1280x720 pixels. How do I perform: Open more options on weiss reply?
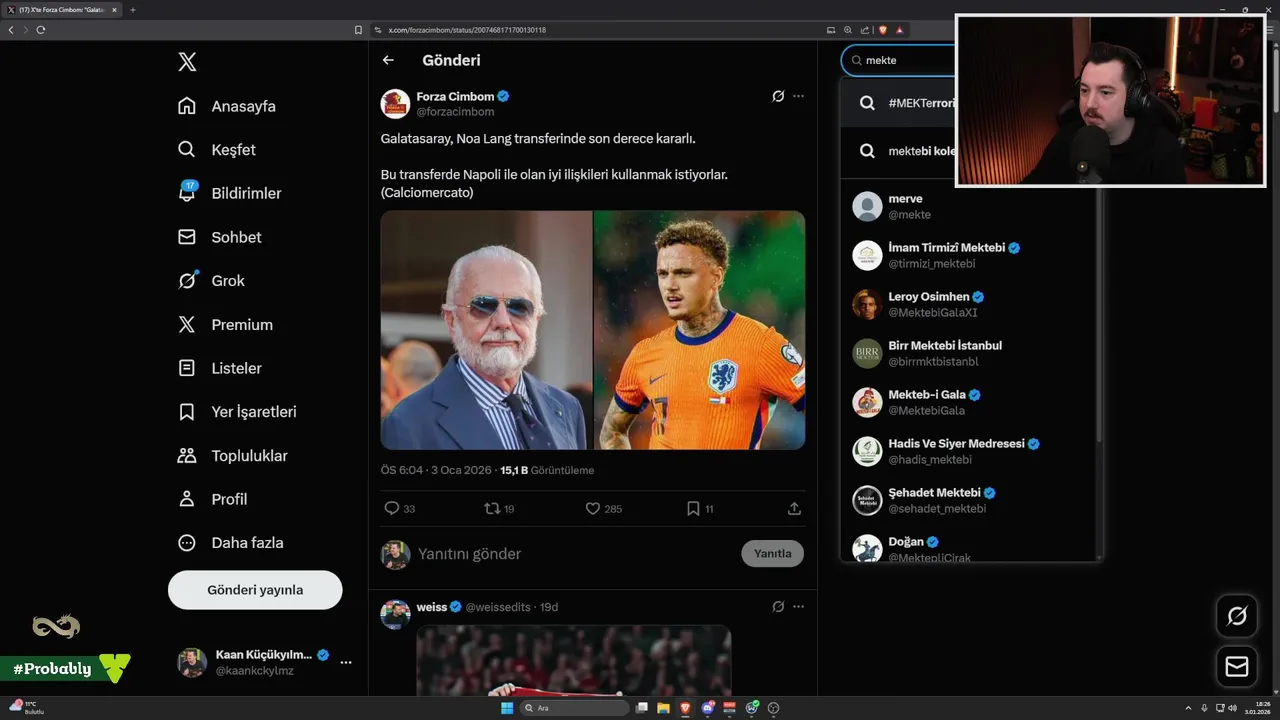798,607
